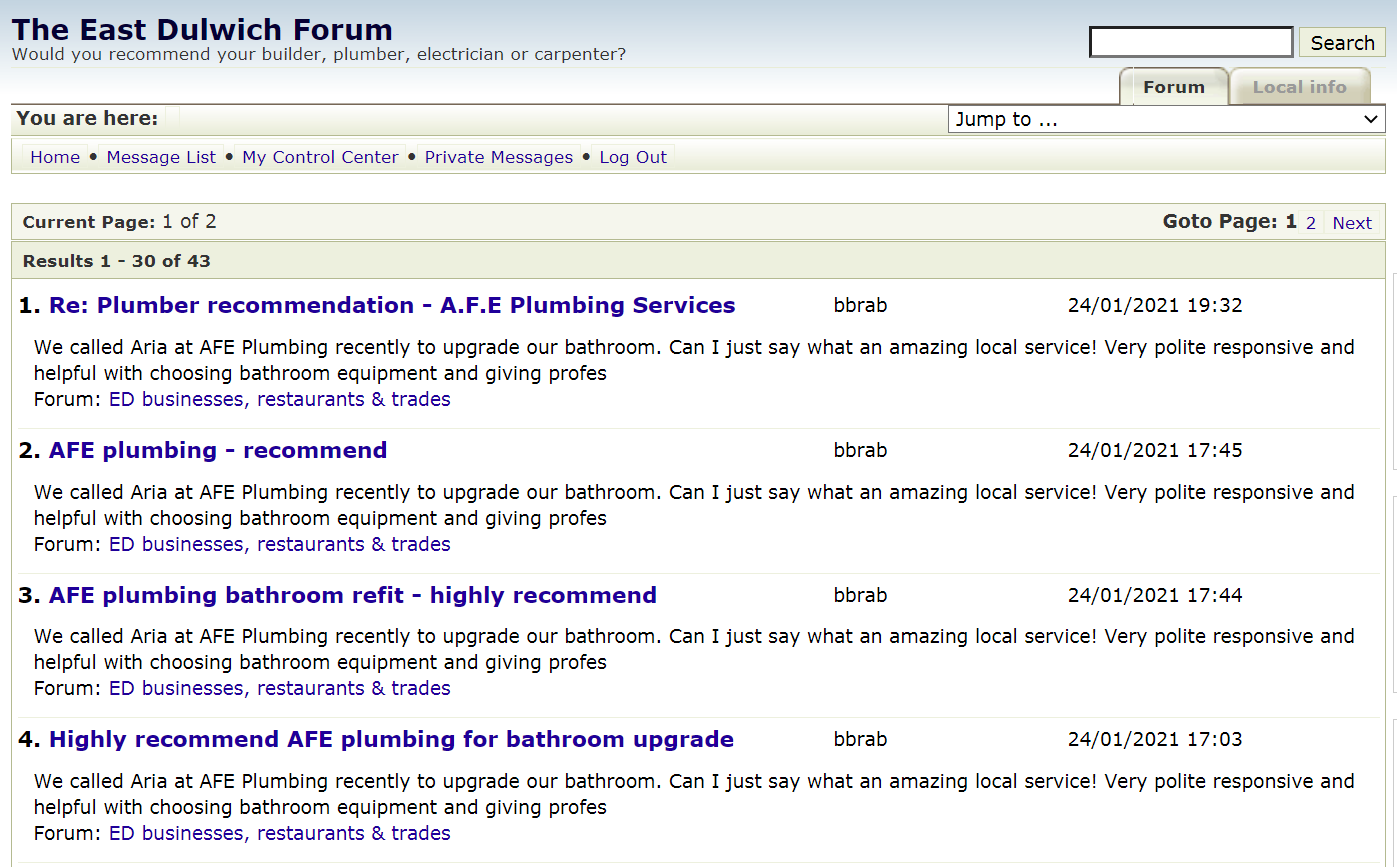Image resolution: width=1397 pixels, height=867 pixels.
Task: Click Log Out
Action: click(x=633, y=157)
